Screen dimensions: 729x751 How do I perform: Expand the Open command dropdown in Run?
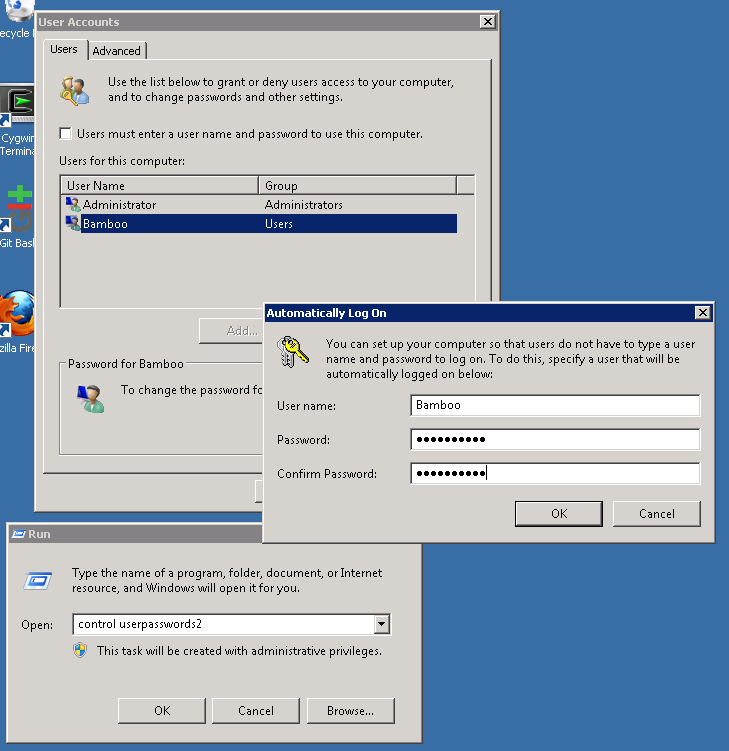tap(381, 625)
